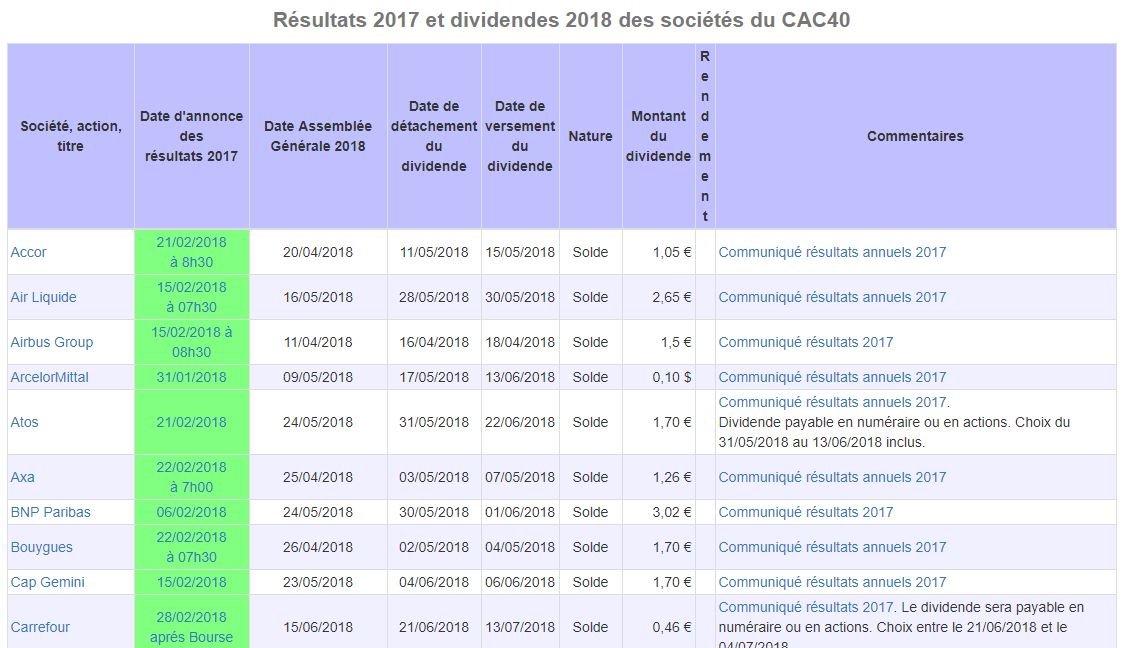
Task: Click ArcelorMittal's assembly date '09/05/2018'
Action: [318, 377]
